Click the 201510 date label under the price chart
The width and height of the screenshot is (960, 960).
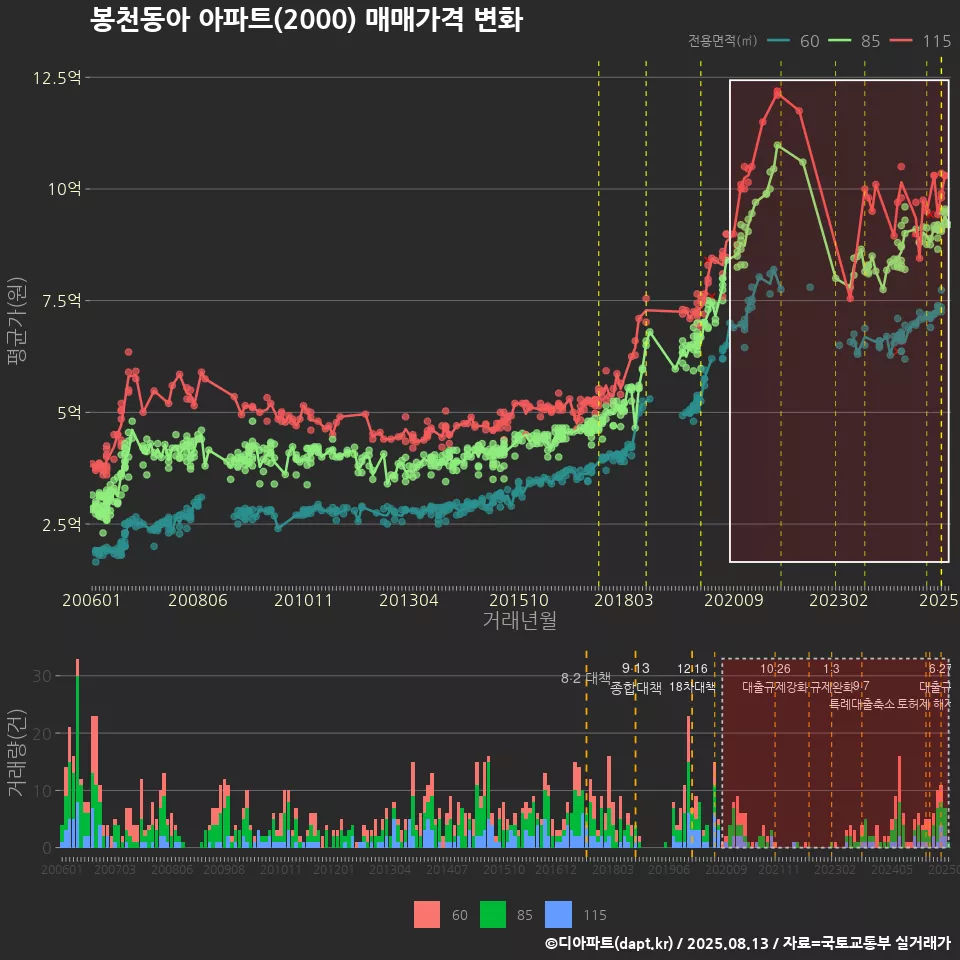coord(519,600)
